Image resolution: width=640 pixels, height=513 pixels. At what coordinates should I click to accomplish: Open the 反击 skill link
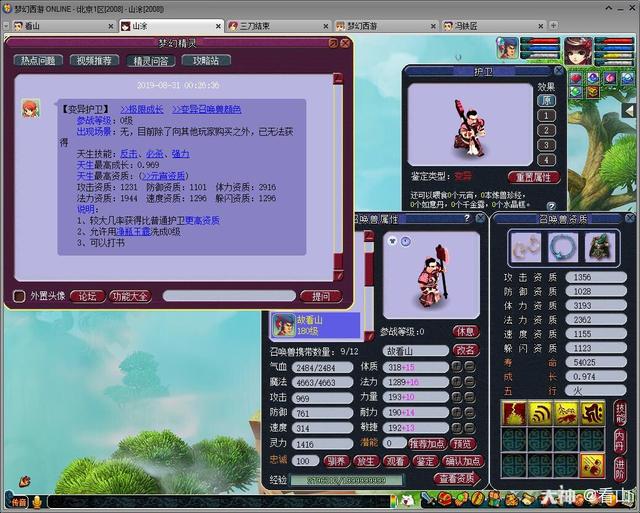(129, 154)
